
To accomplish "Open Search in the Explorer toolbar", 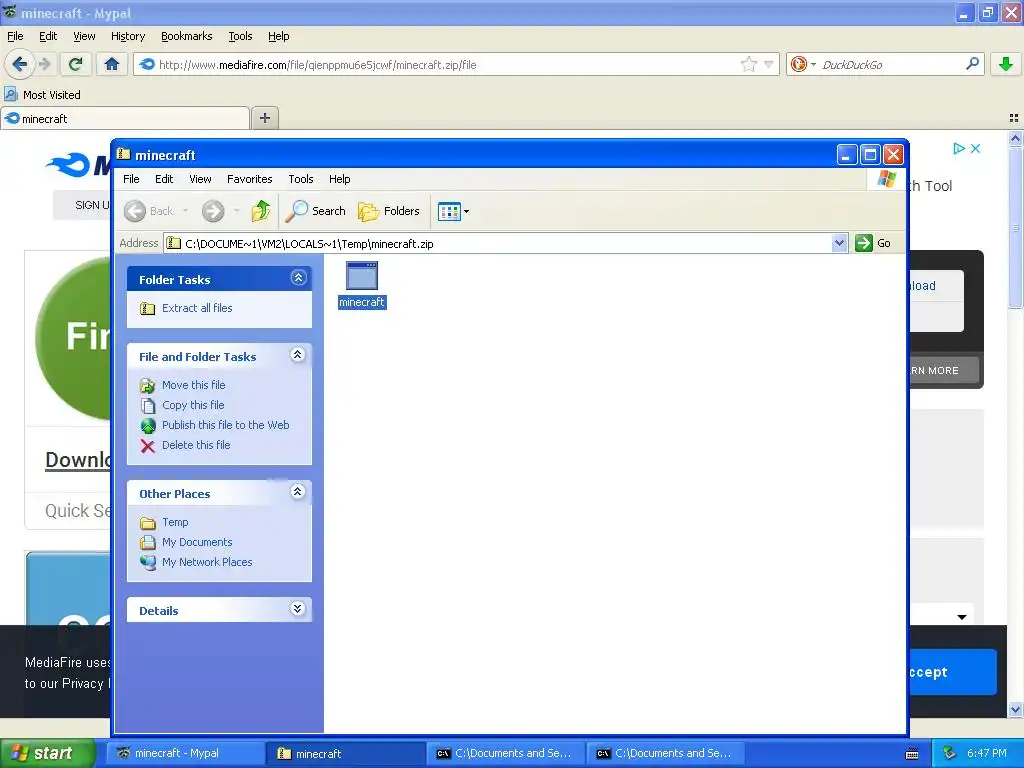I will [315, 211].
